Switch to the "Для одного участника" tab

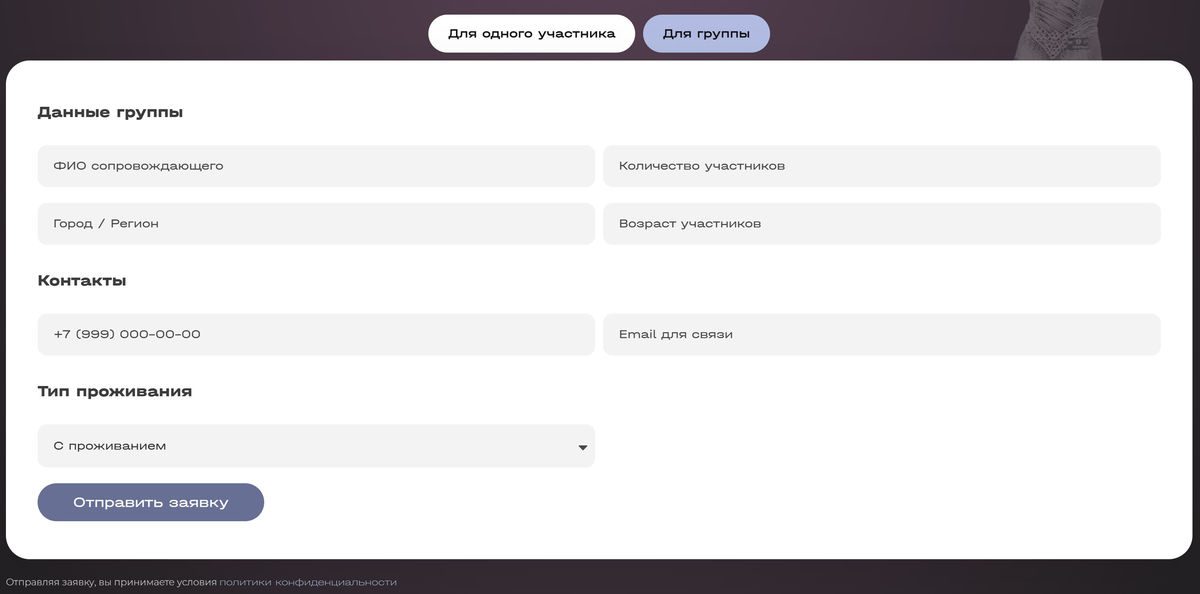(x=531, y=33)
